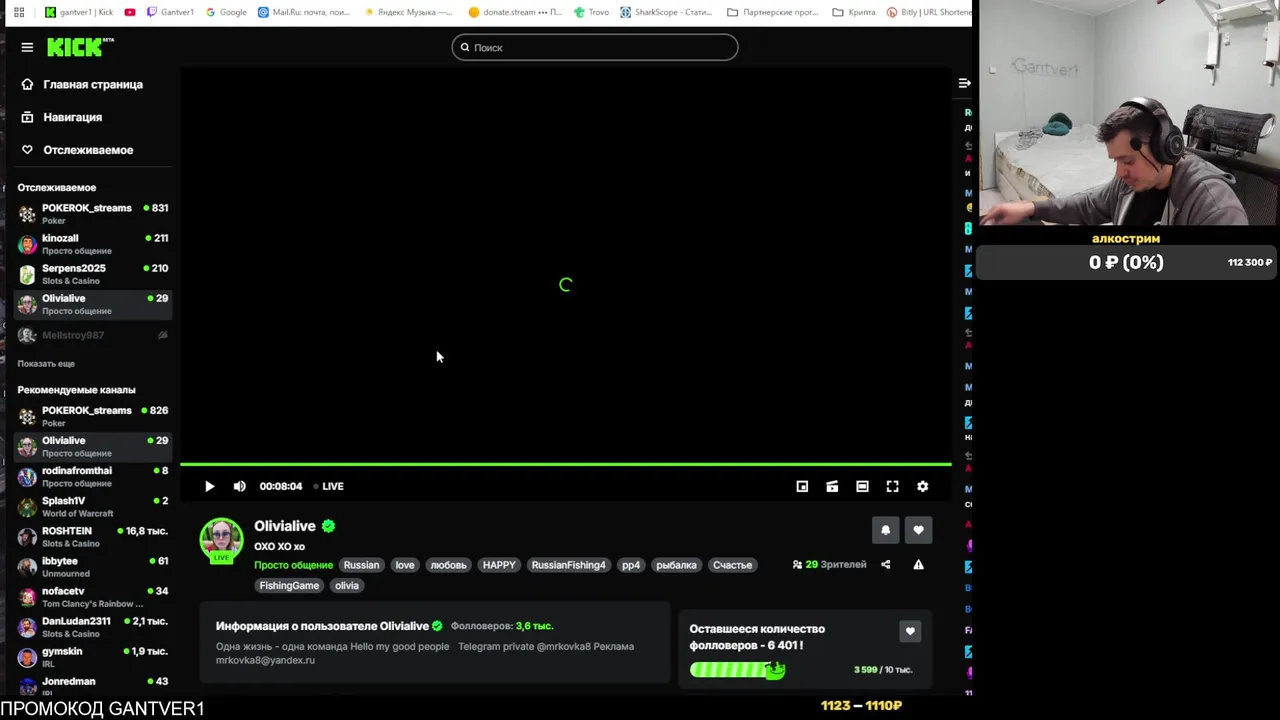Open offline Mellstroy987 channel

point(93,335)
